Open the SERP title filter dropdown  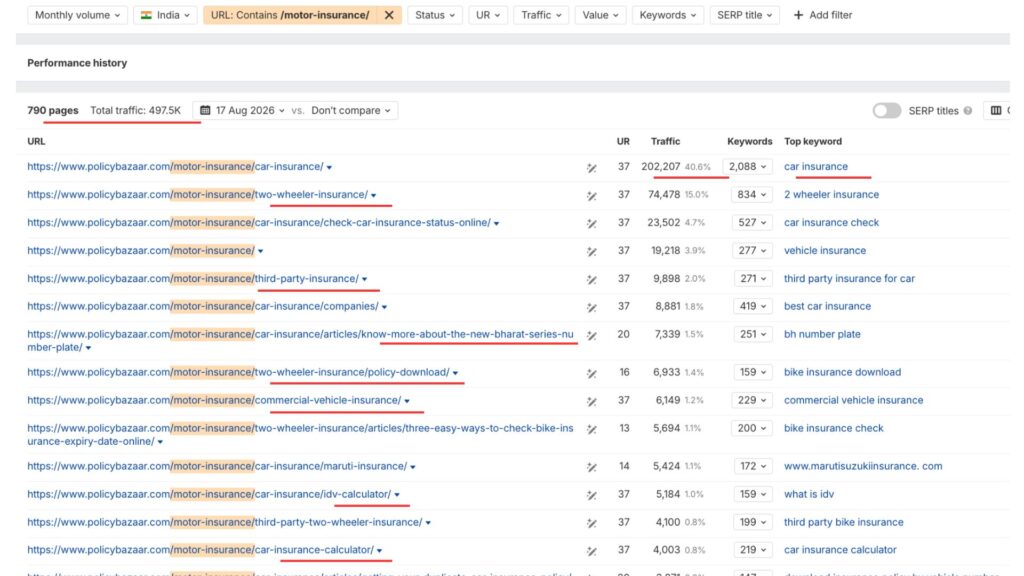(x=744, y=15)
